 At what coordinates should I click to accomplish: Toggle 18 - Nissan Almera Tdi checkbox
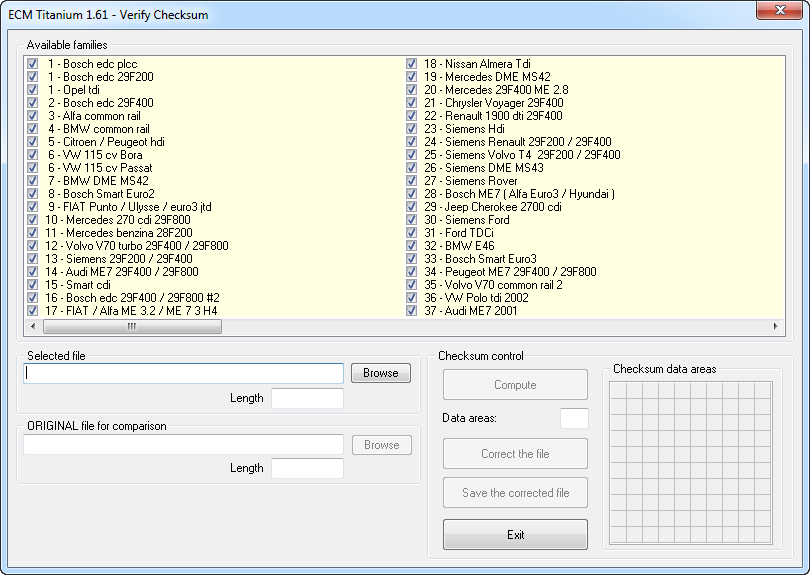pos(412,64)
